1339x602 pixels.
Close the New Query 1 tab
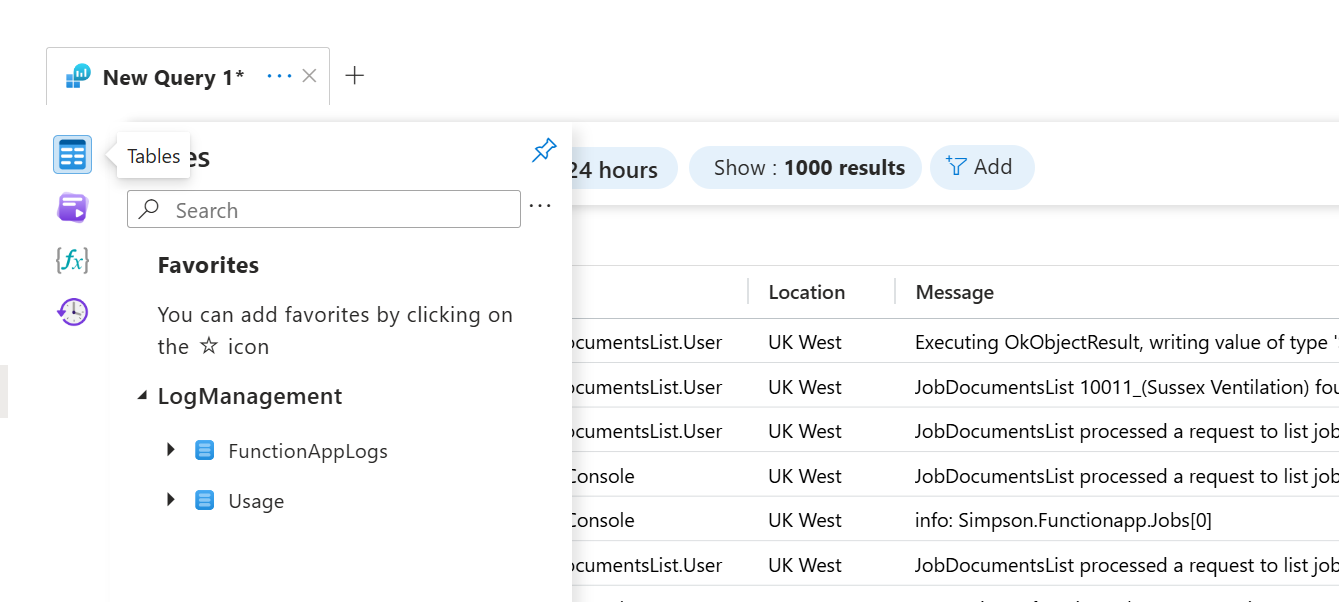[310, 76]
